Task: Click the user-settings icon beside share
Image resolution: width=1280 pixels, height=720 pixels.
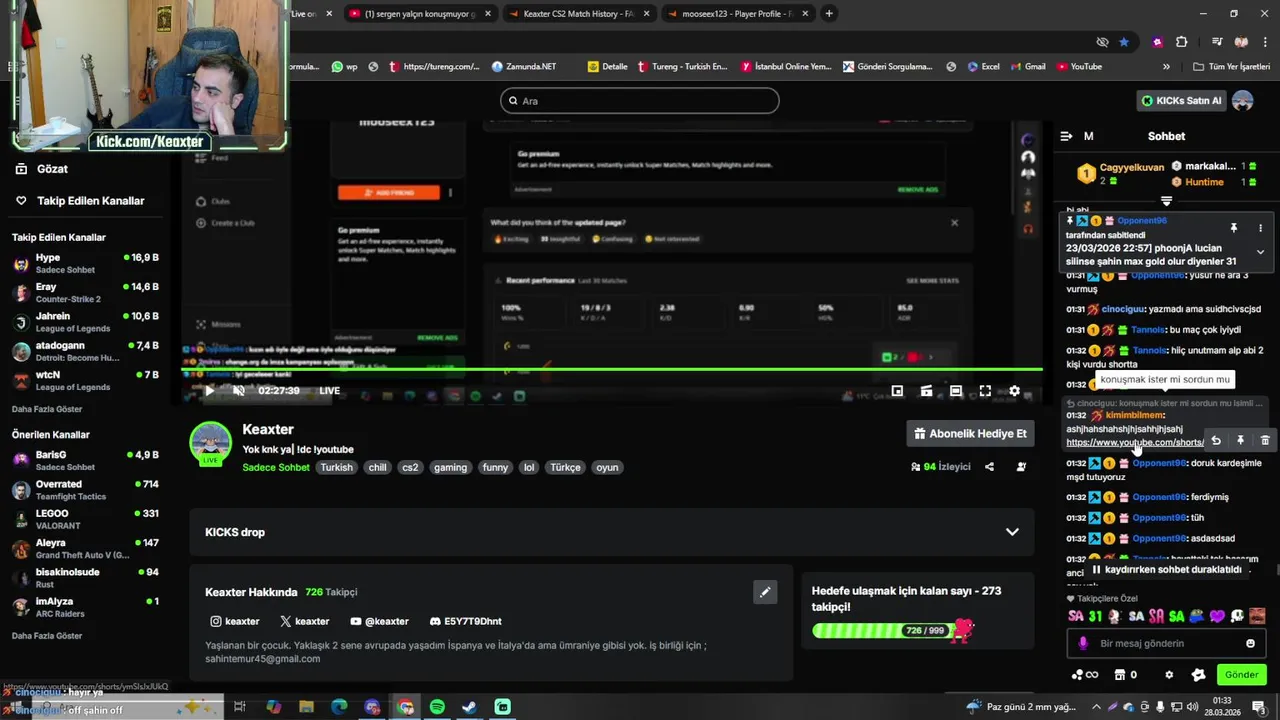Action: pos(1021,467)
